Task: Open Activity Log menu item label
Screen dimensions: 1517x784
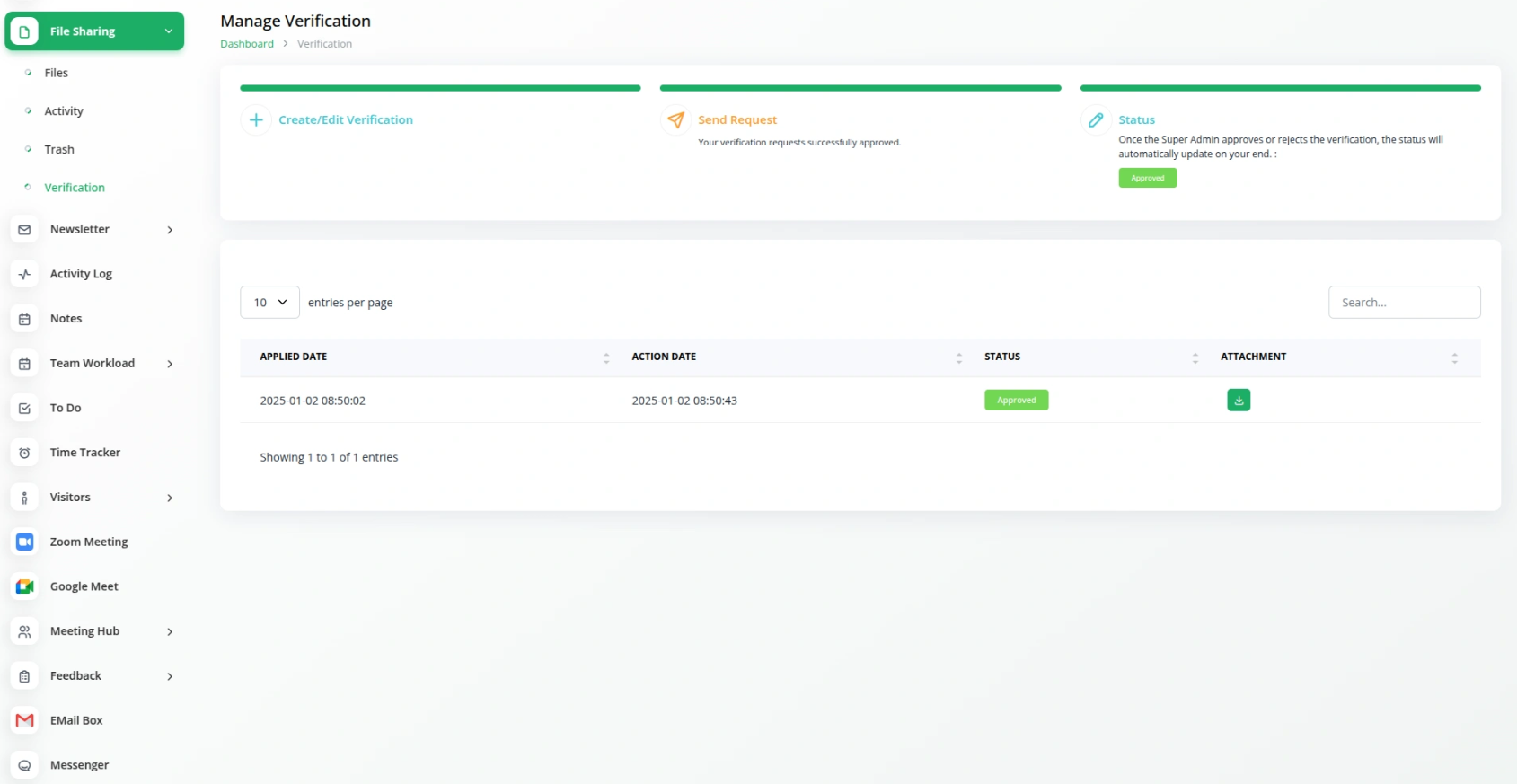Action: [x=81, y=274]
